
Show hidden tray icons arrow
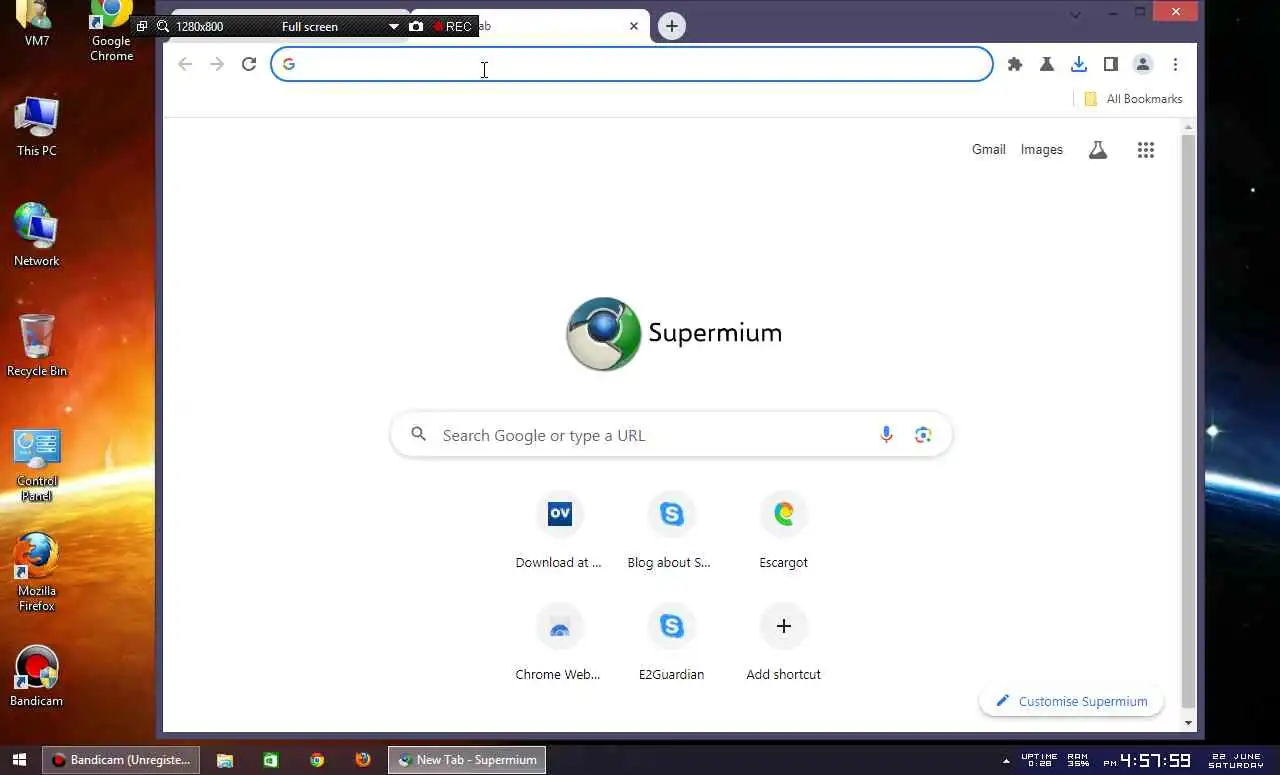tap(1006, 760)
